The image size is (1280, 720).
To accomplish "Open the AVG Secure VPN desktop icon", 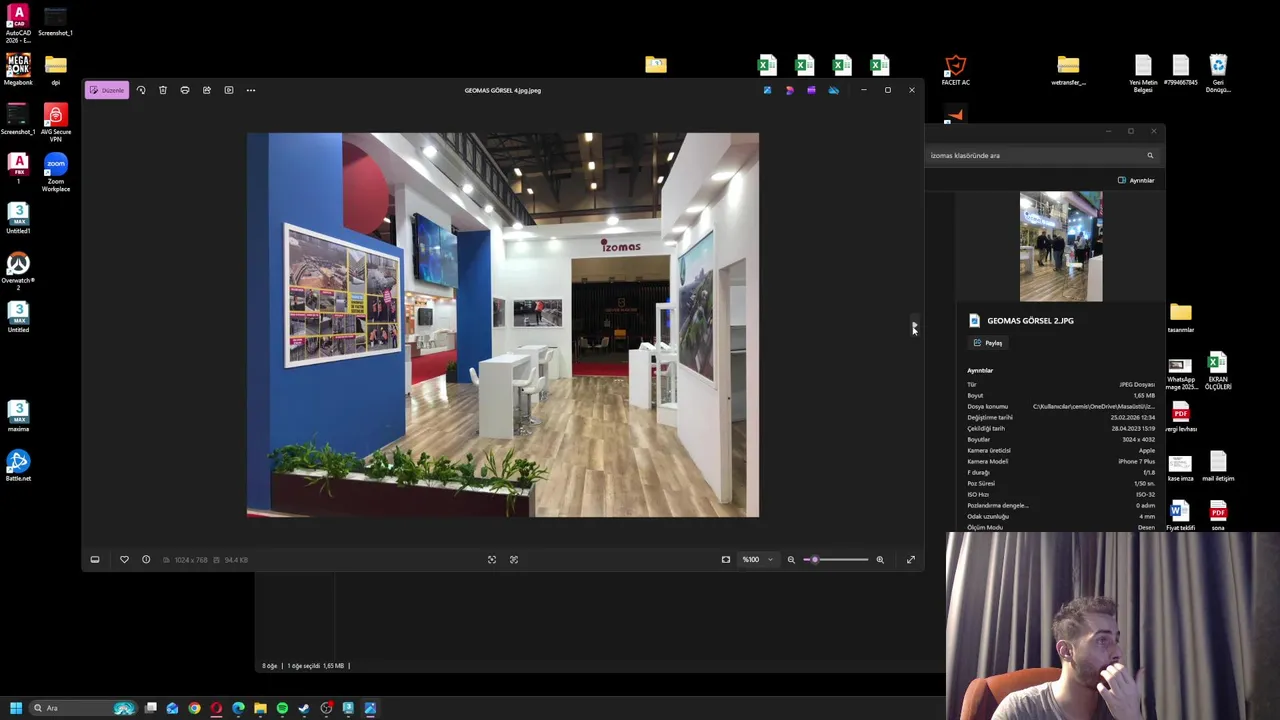I will pyautogui.click(x=56, y=123).
